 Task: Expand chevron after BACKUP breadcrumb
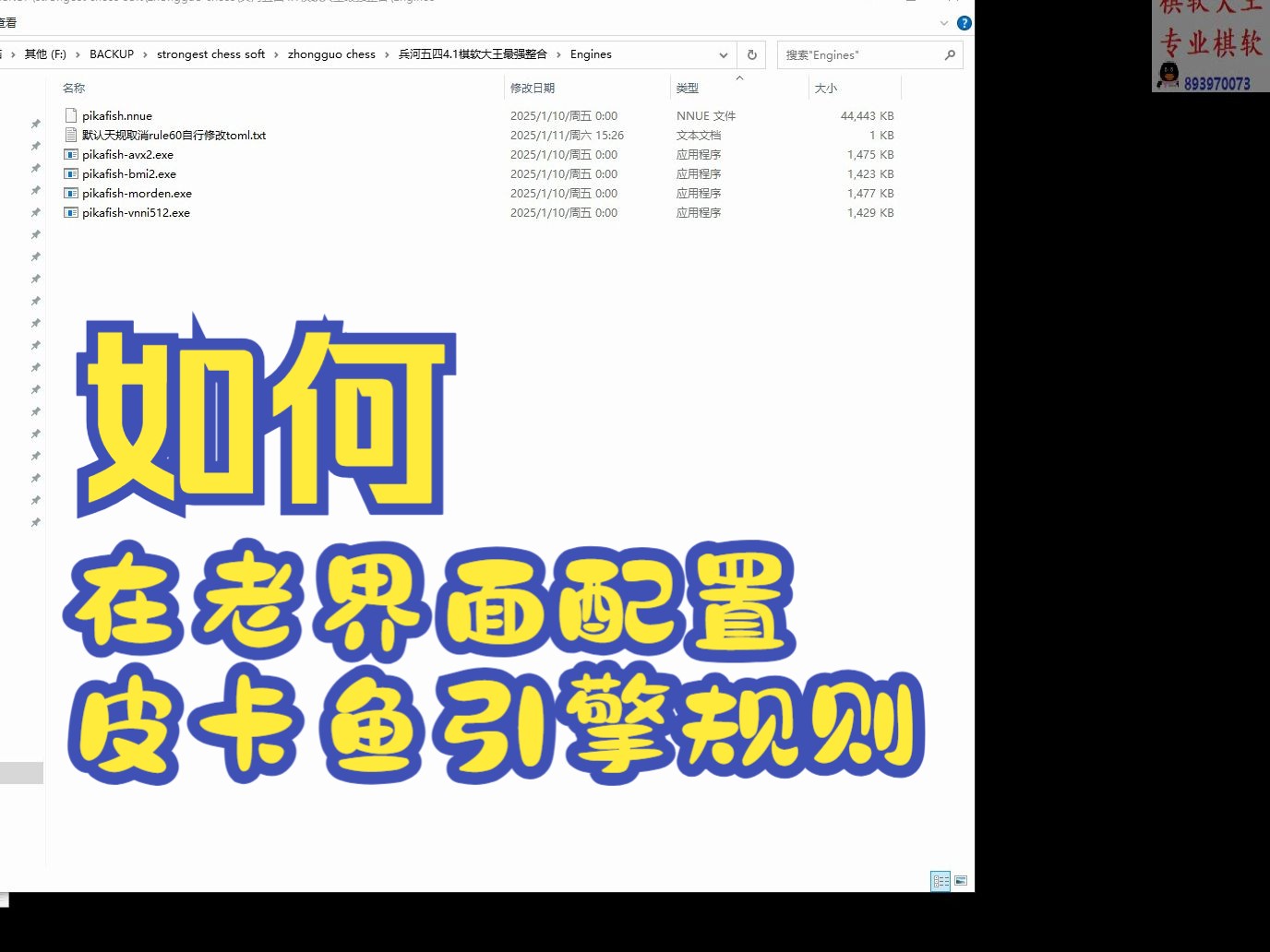pos(145,54)
